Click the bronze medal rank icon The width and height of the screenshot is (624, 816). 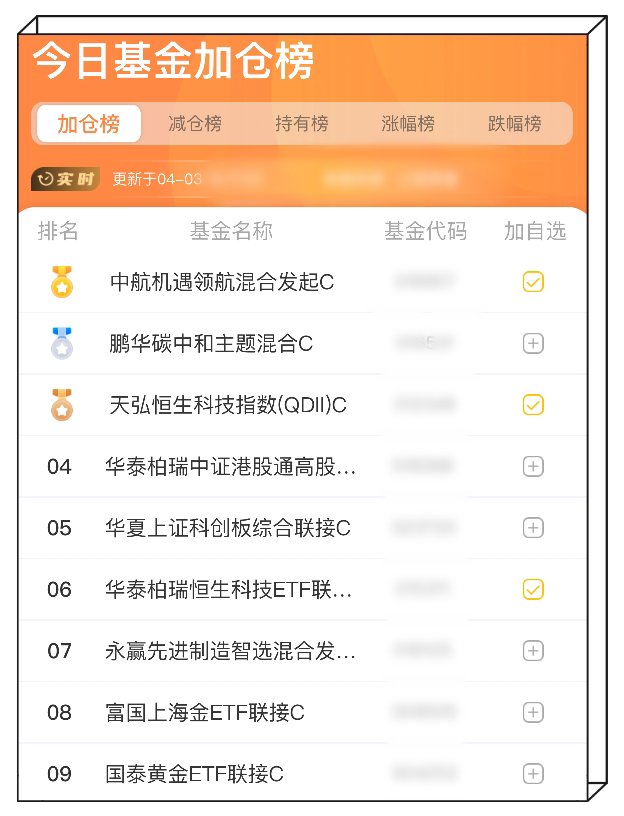tap(62, 404)
